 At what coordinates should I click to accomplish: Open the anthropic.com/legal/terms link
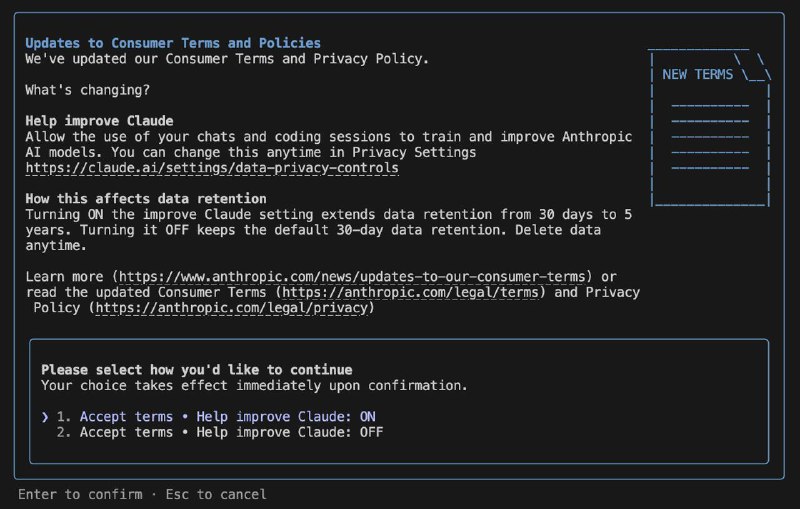pyautogui.click(x=413, y=292)
